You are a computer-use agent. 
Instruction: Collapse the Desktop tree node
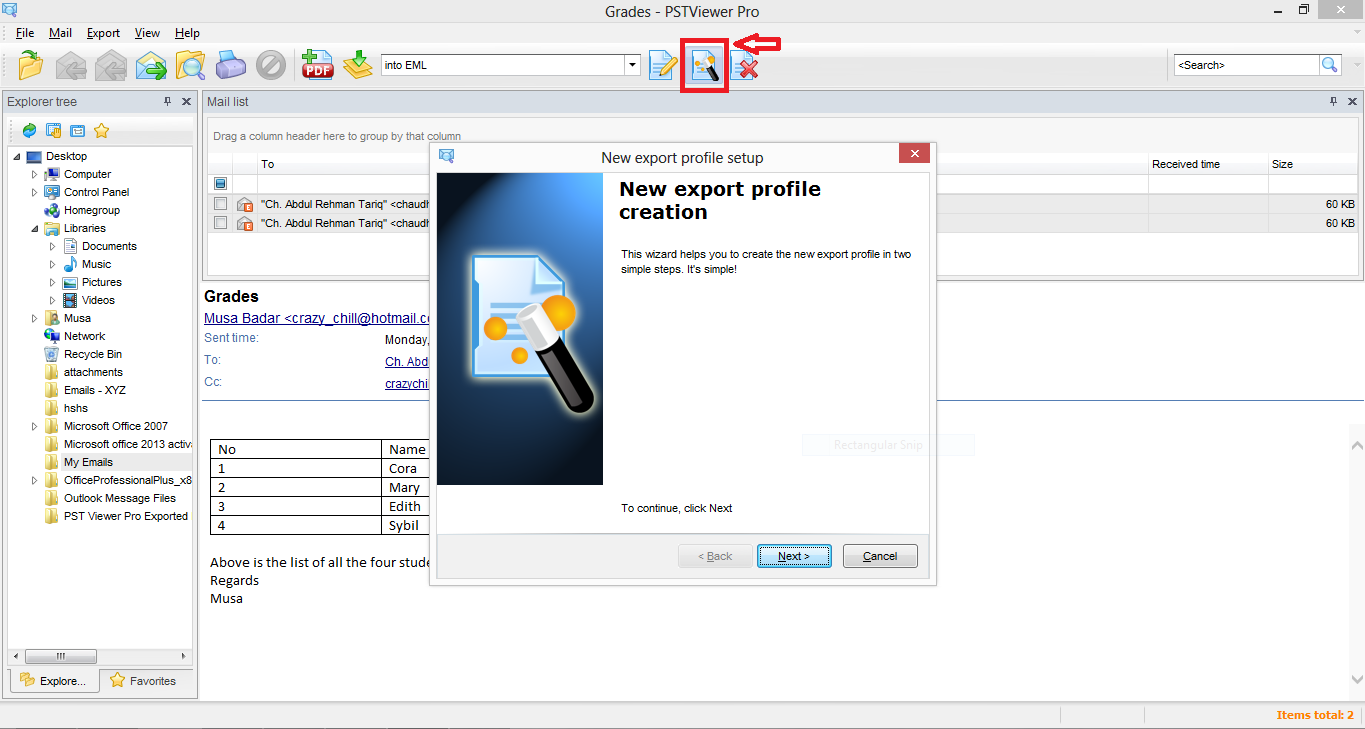17,156
